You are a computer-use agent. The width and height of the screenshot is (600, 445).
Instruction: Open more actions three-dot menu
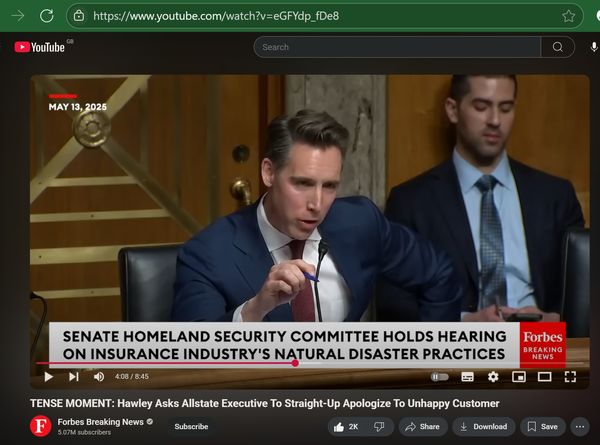580,427
